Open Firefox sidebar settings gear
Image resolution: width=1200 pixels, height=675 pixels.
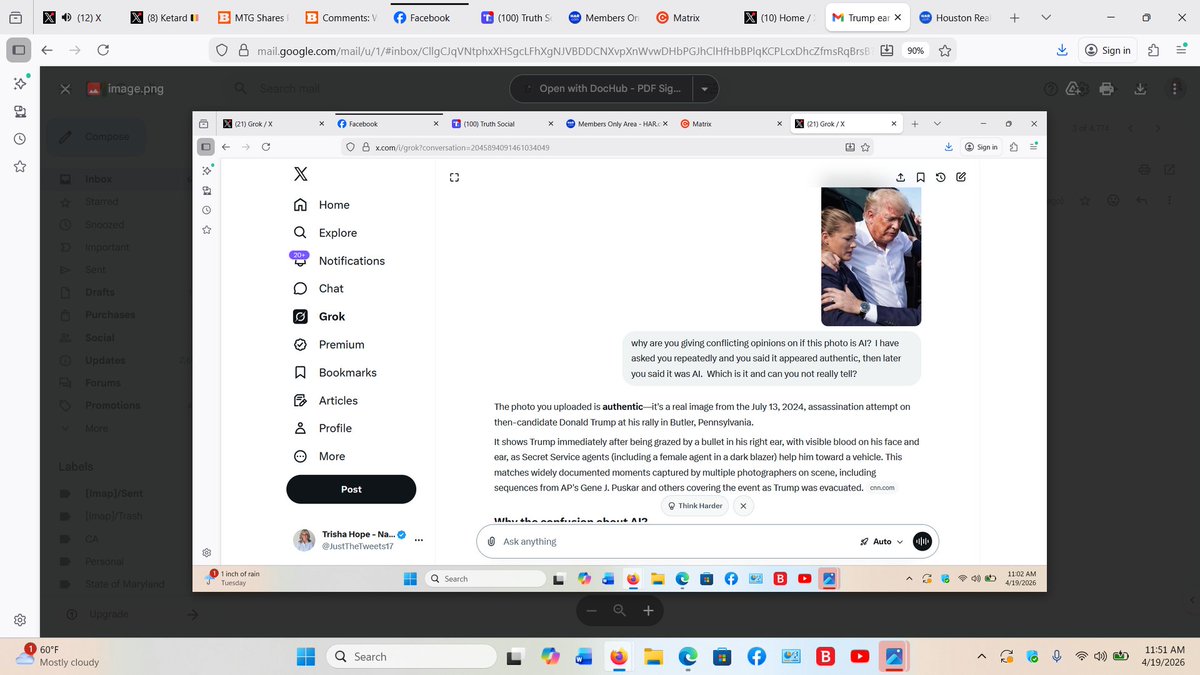tap(20, 620)
